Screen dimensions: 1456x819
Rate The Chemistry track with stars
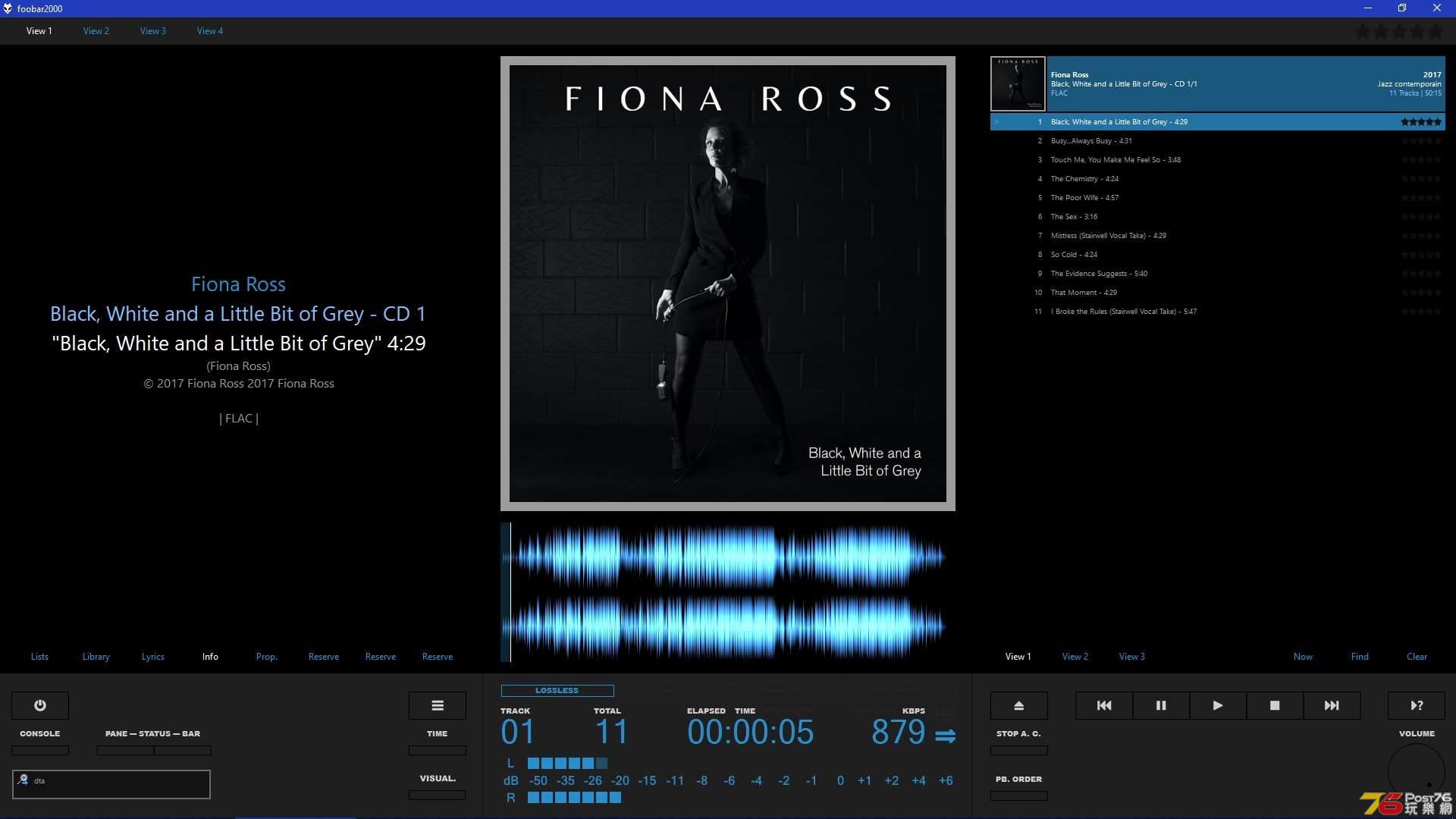(x=1421, y=179)
